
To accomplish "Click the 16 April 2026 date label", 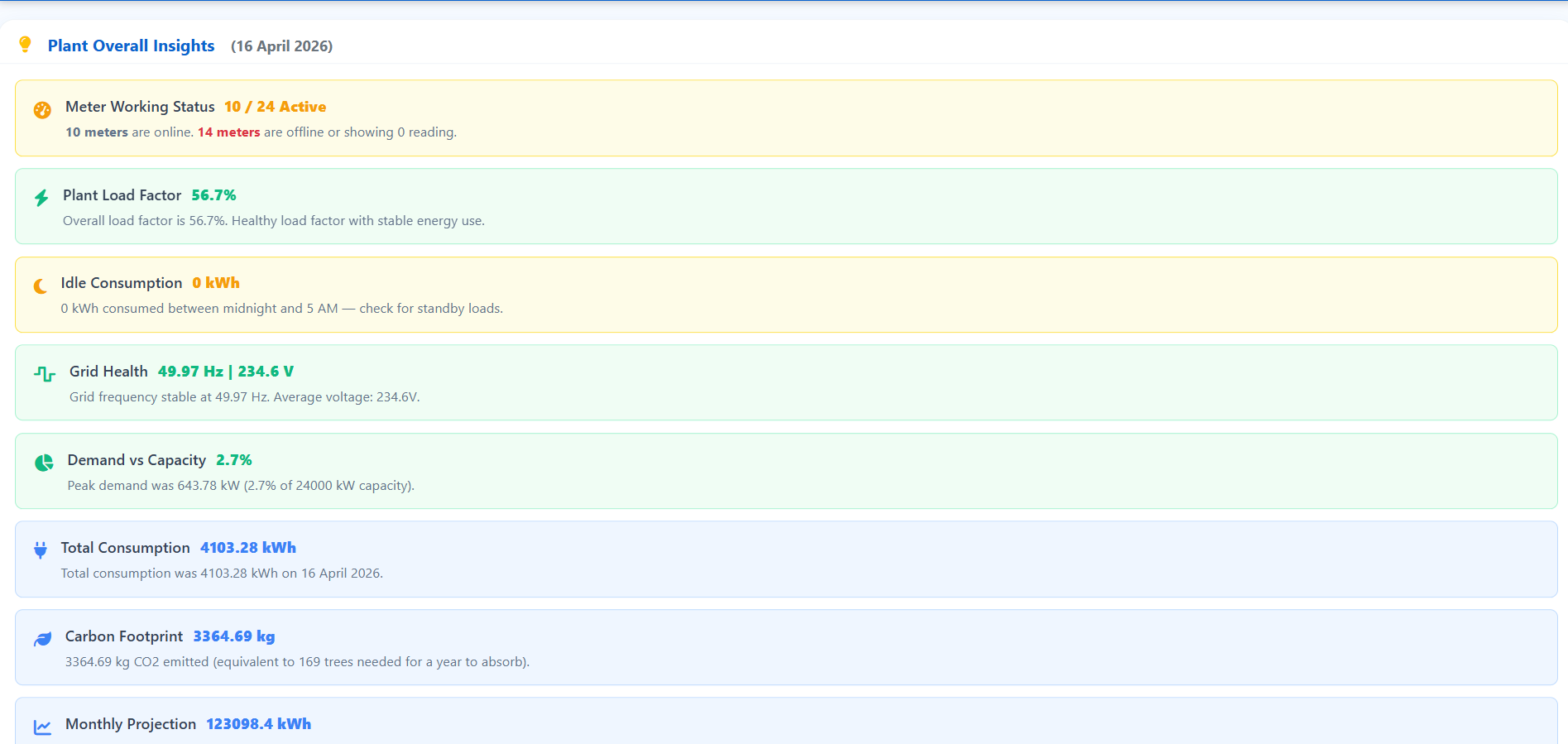I will pos(281,46).
